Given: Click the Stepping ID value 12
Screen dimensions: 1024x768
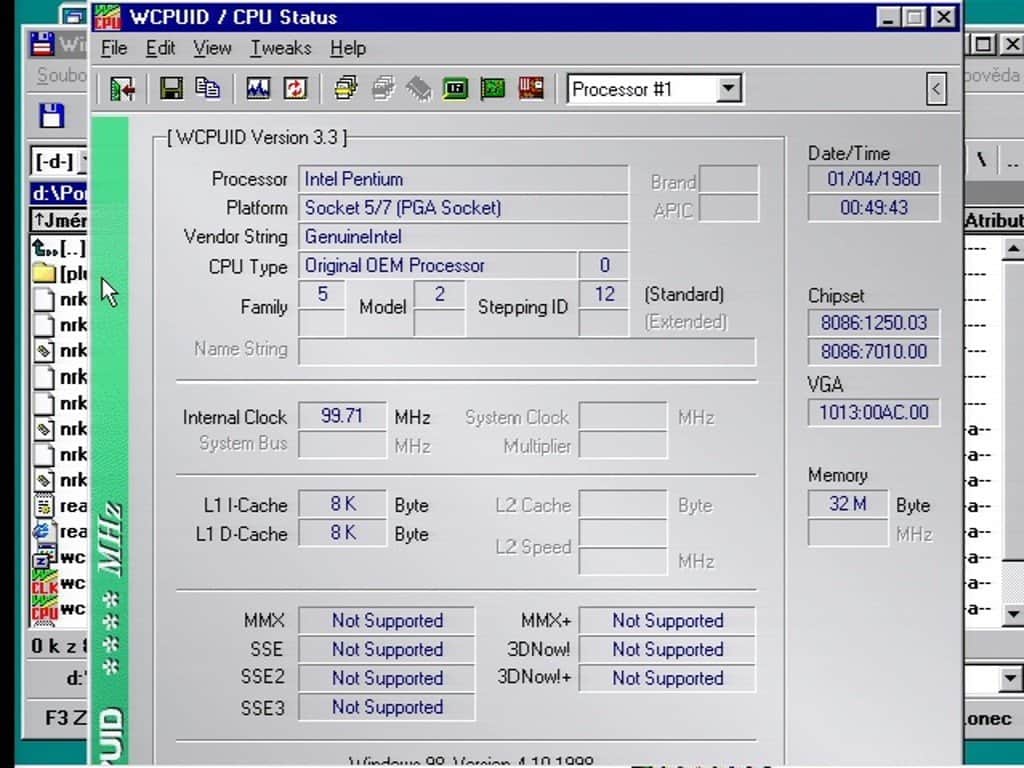Looking at the screenshot, I should coord(604,294).
